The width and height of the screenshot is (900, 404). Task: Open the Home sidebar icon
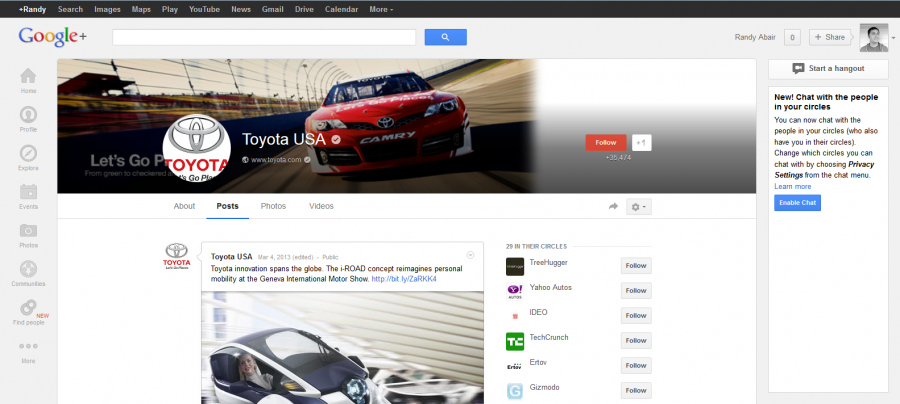pyautogui.click(x=28, y=76)
